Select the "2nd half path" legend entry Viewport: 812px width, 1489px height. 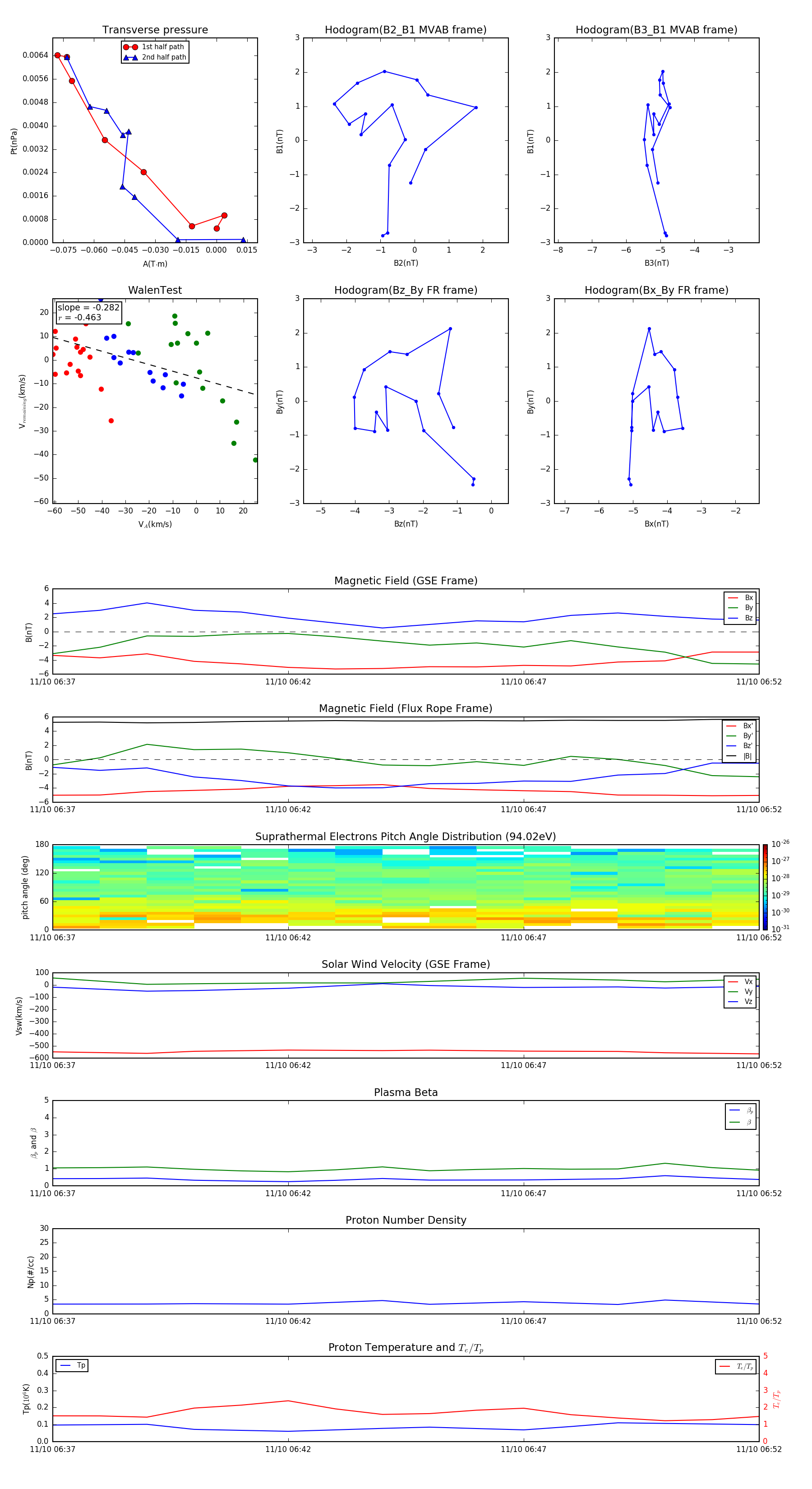[154, 57]
